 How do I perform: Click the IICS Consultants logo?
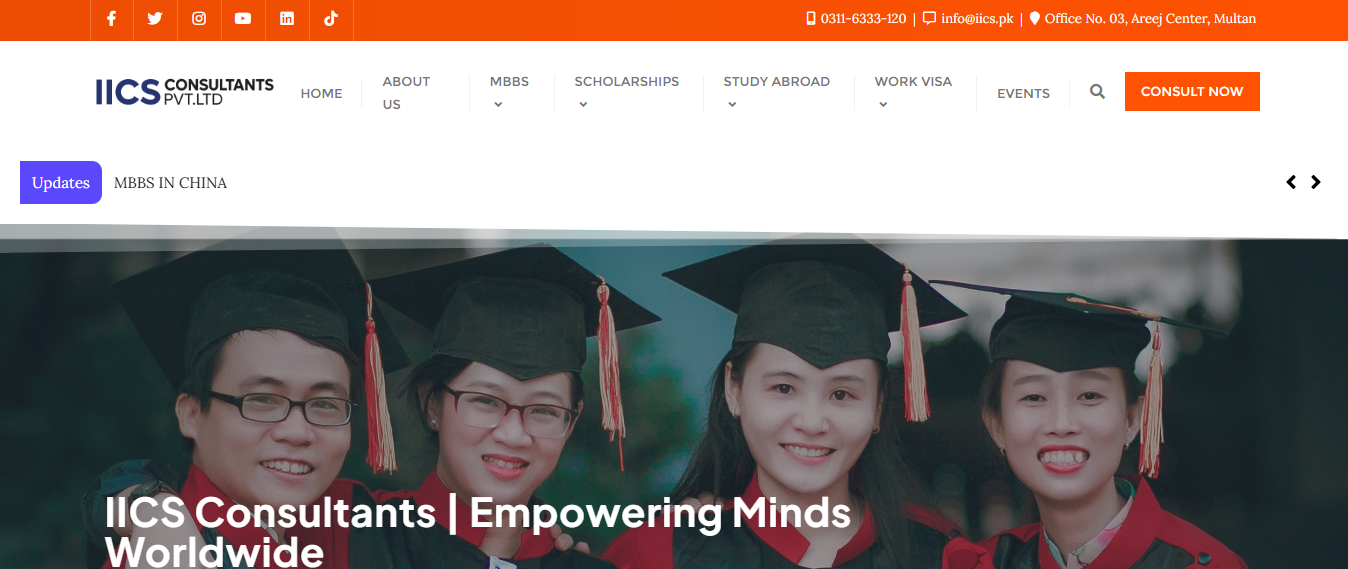click(x=184, y=92)
